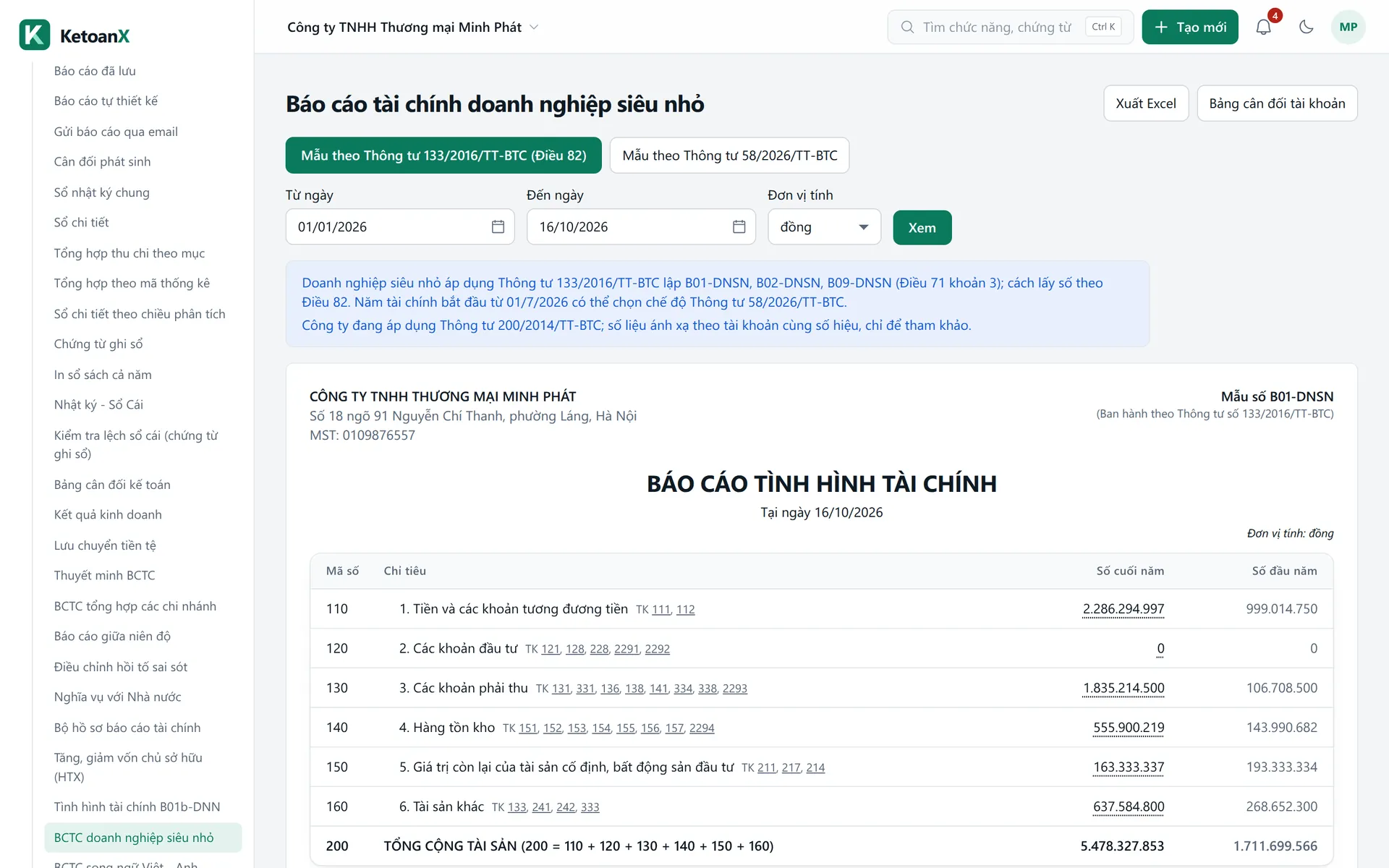The image size is (1389, 868).
Task: Select Mẫu theo Thông tư 58/2026/TT-BTC tab
Action: click(729, 156)
